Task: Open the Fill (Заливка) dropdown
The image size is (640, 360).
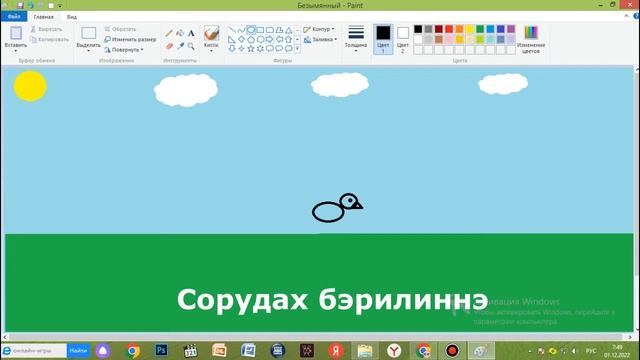Action: [x=320, y=40]
